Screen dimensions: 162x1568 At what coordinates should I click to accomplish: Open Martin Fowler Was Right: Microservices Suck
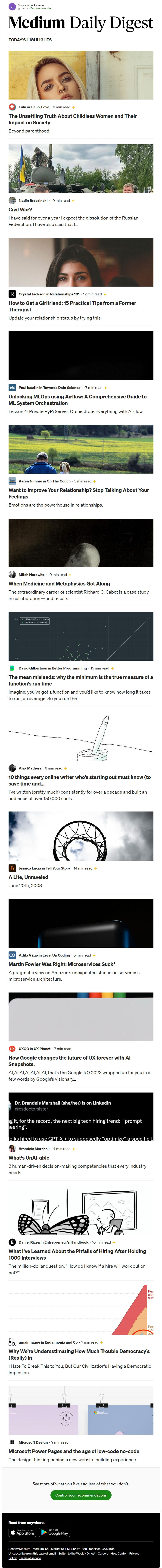62,964
